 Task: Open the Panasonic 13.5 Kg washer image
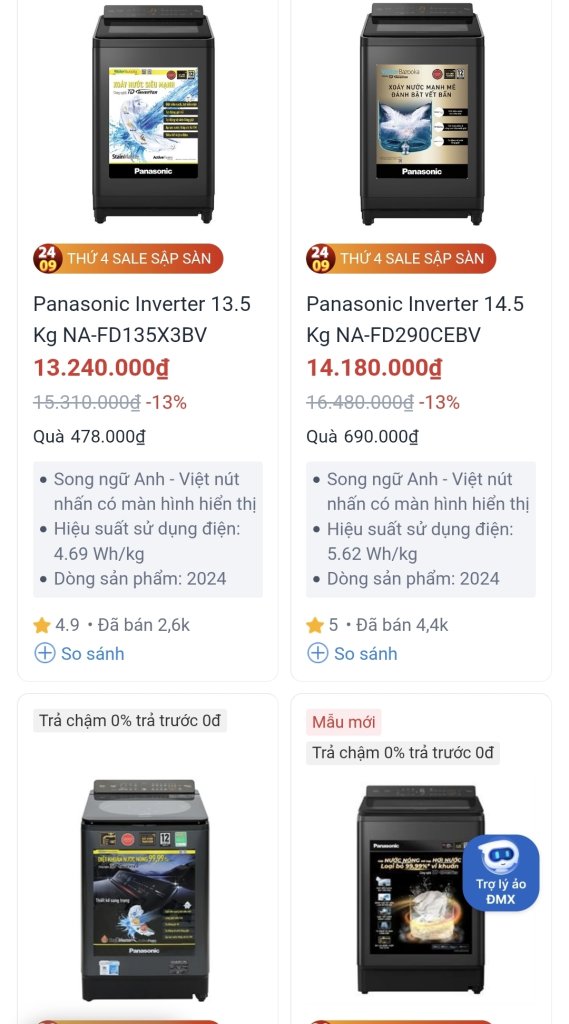point(153,114)
